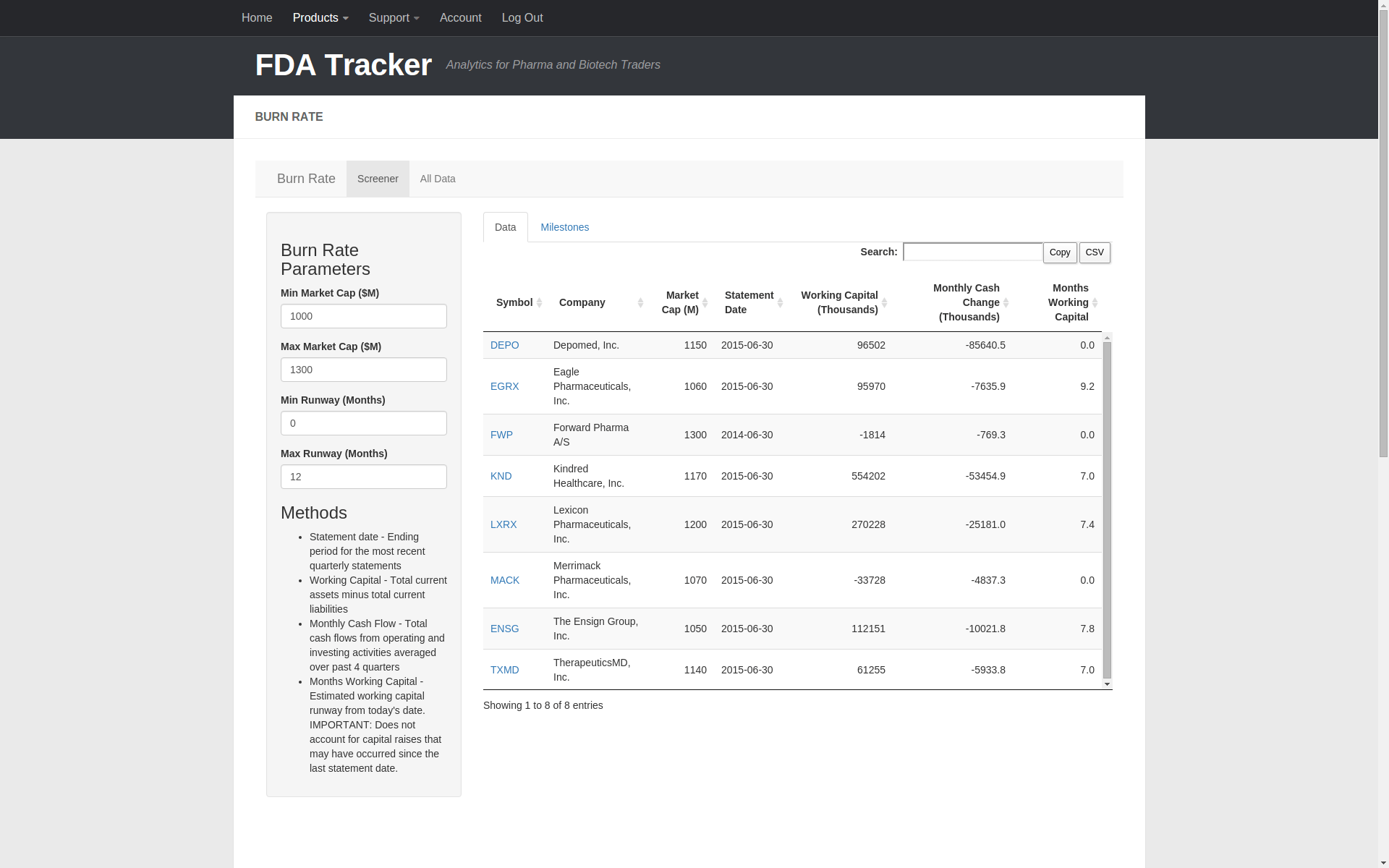Sort by Monthly Cash Change using its sort icon

[1006, 302]
